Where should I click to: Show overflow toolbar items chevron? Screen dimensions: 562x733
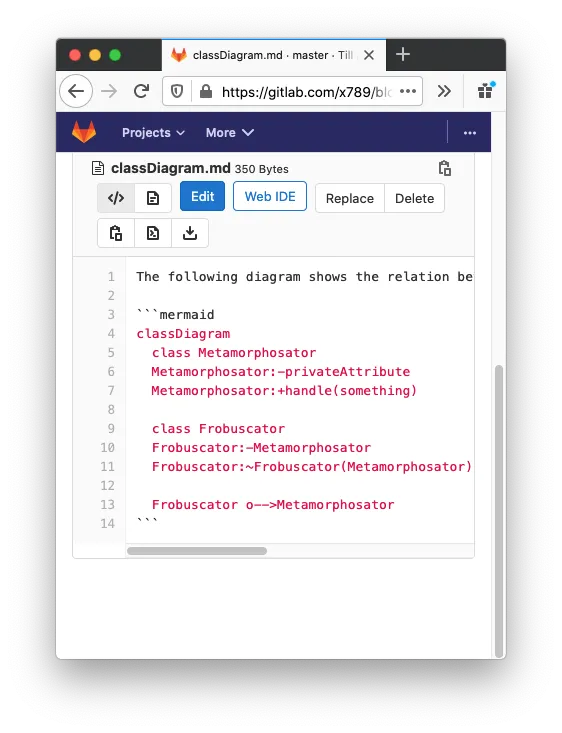tap(444, 91)
